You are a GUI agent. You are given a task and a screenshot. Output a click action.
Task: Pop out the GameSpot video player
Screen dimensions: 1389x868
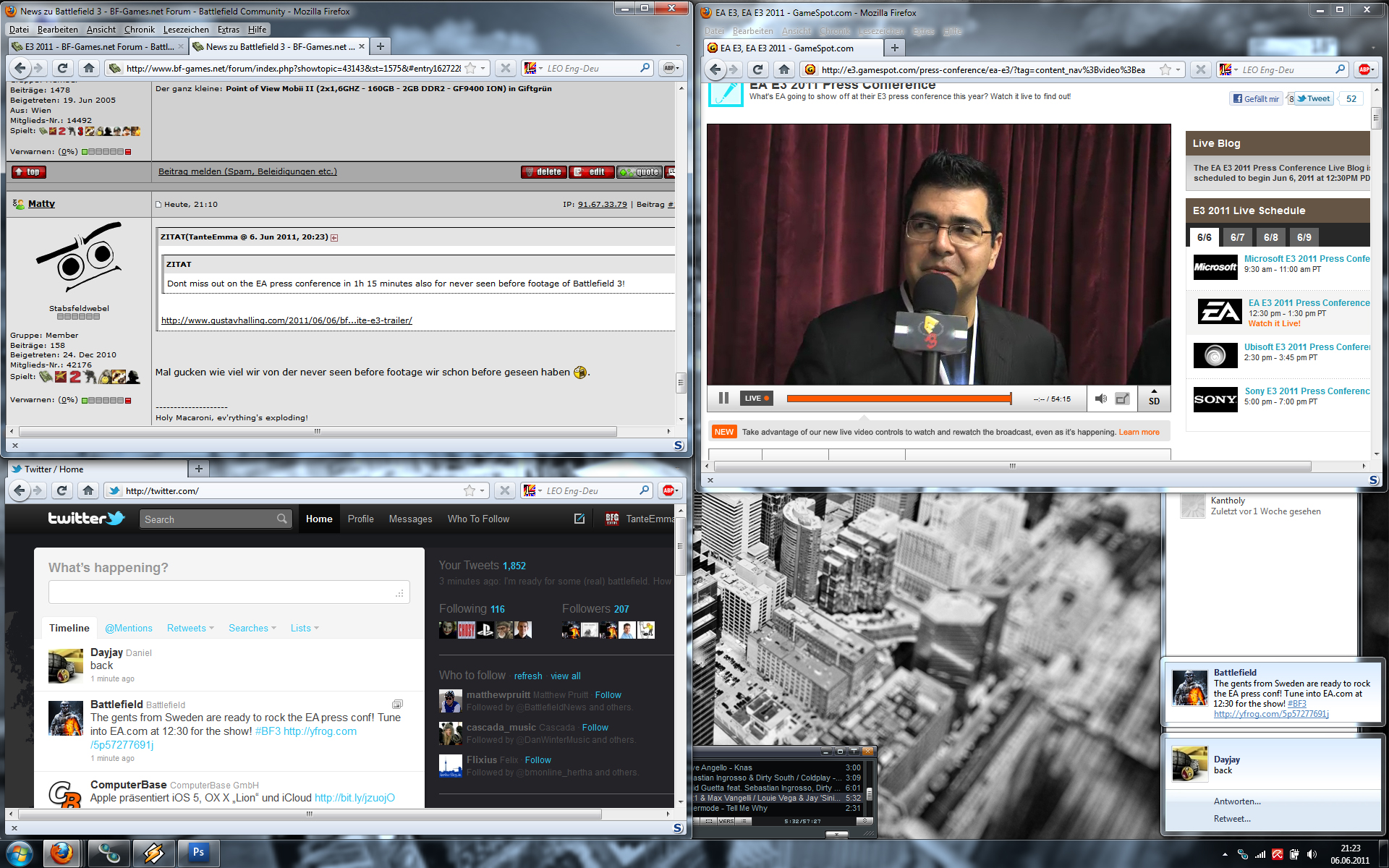(x=1122, y=399)
